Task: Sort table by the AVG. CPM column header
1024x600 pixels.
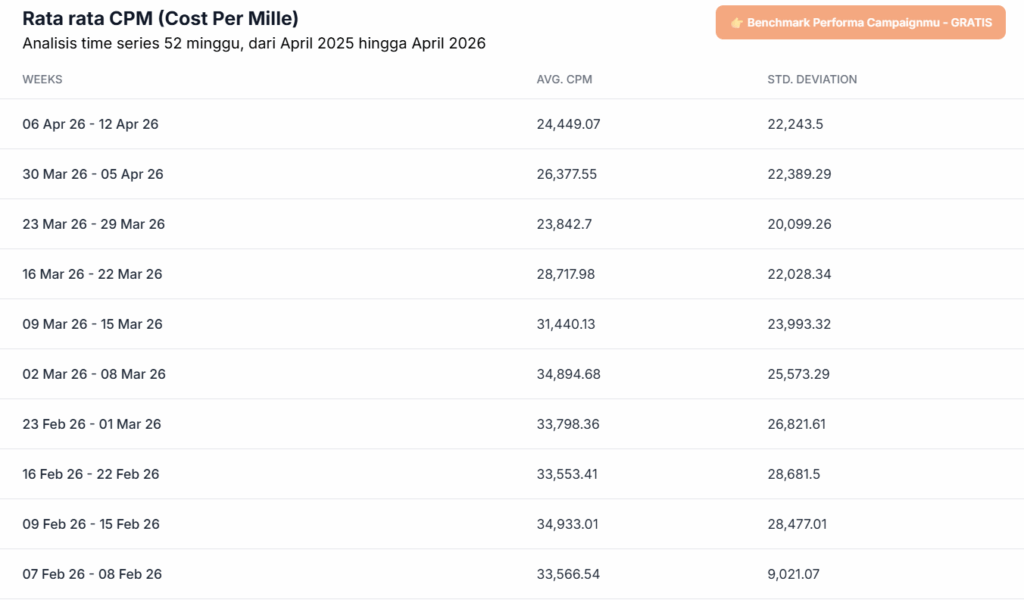Action: point(564,79)
